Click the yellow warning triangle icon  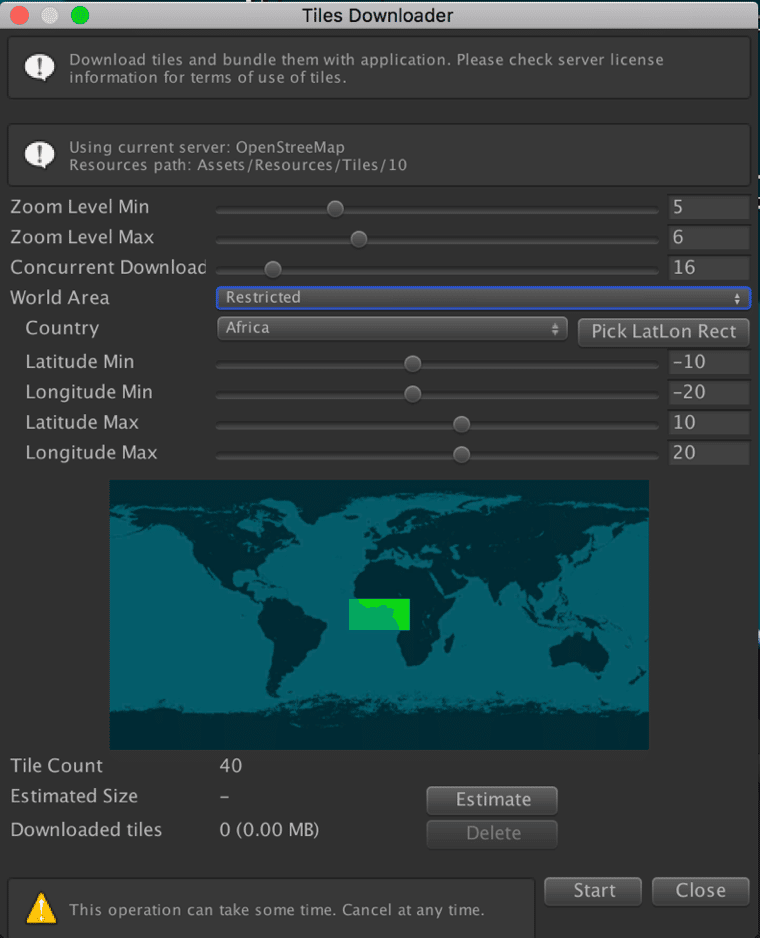41,908
